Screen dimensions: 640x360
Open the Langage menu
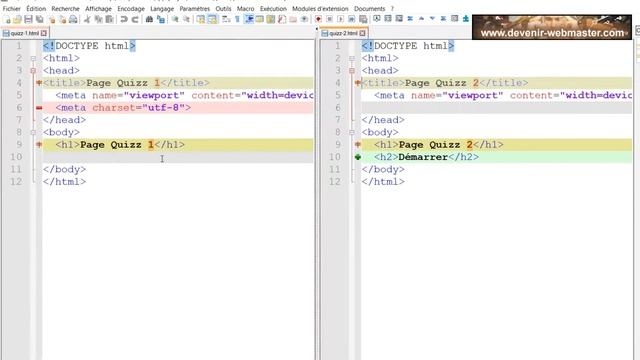[x=162, y=9]
